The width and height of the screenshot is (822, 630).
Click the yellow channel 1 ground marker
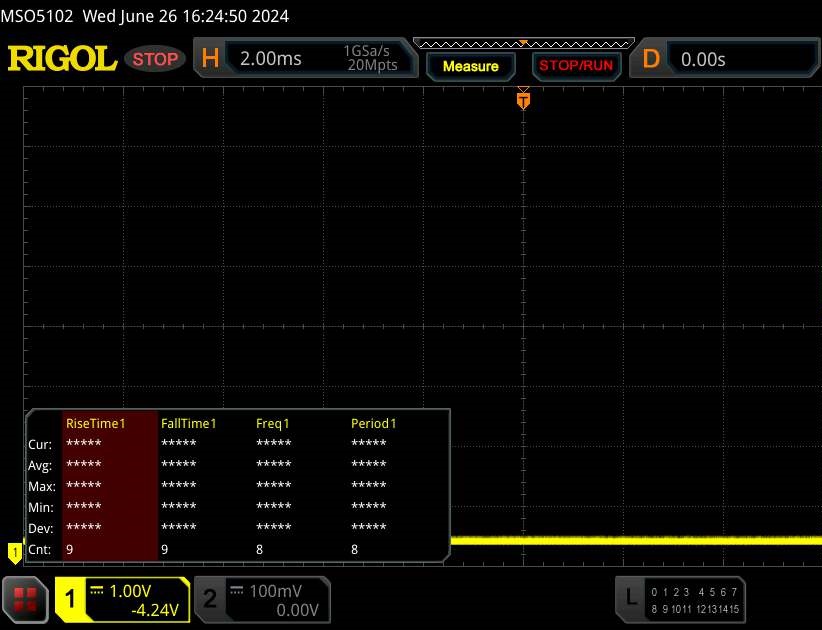point(14,551)
